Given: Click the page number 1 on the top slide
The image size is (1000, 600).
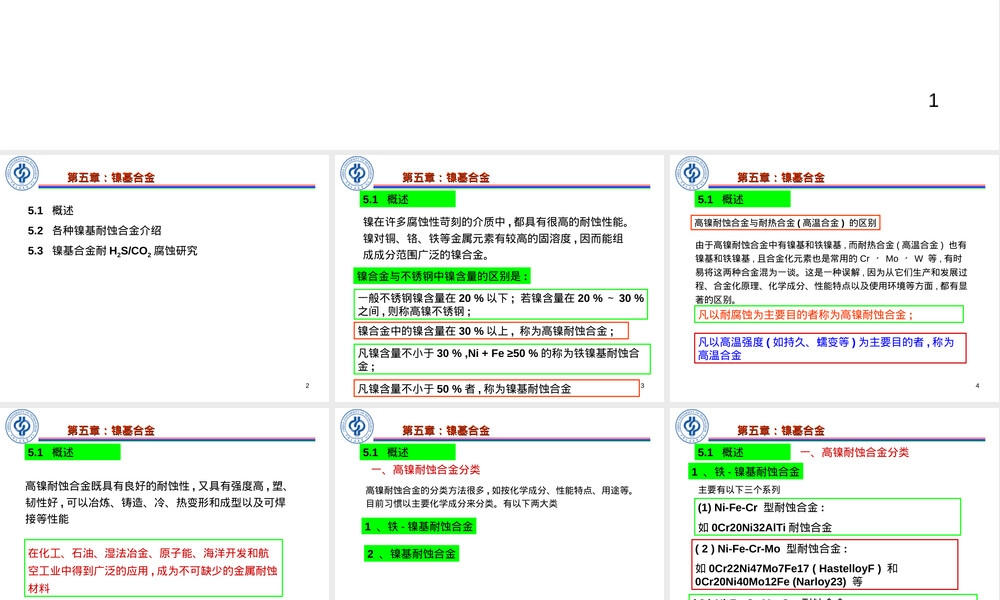Looking at the screenshot, I should [x=933, y=101].
